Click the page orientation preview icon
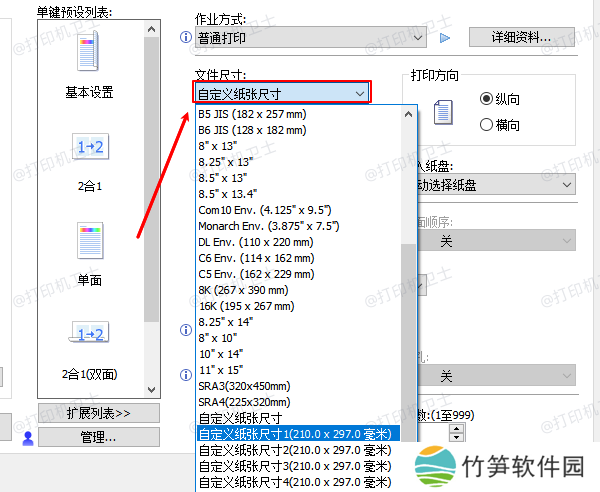600x492 pixels. [443, 112]
